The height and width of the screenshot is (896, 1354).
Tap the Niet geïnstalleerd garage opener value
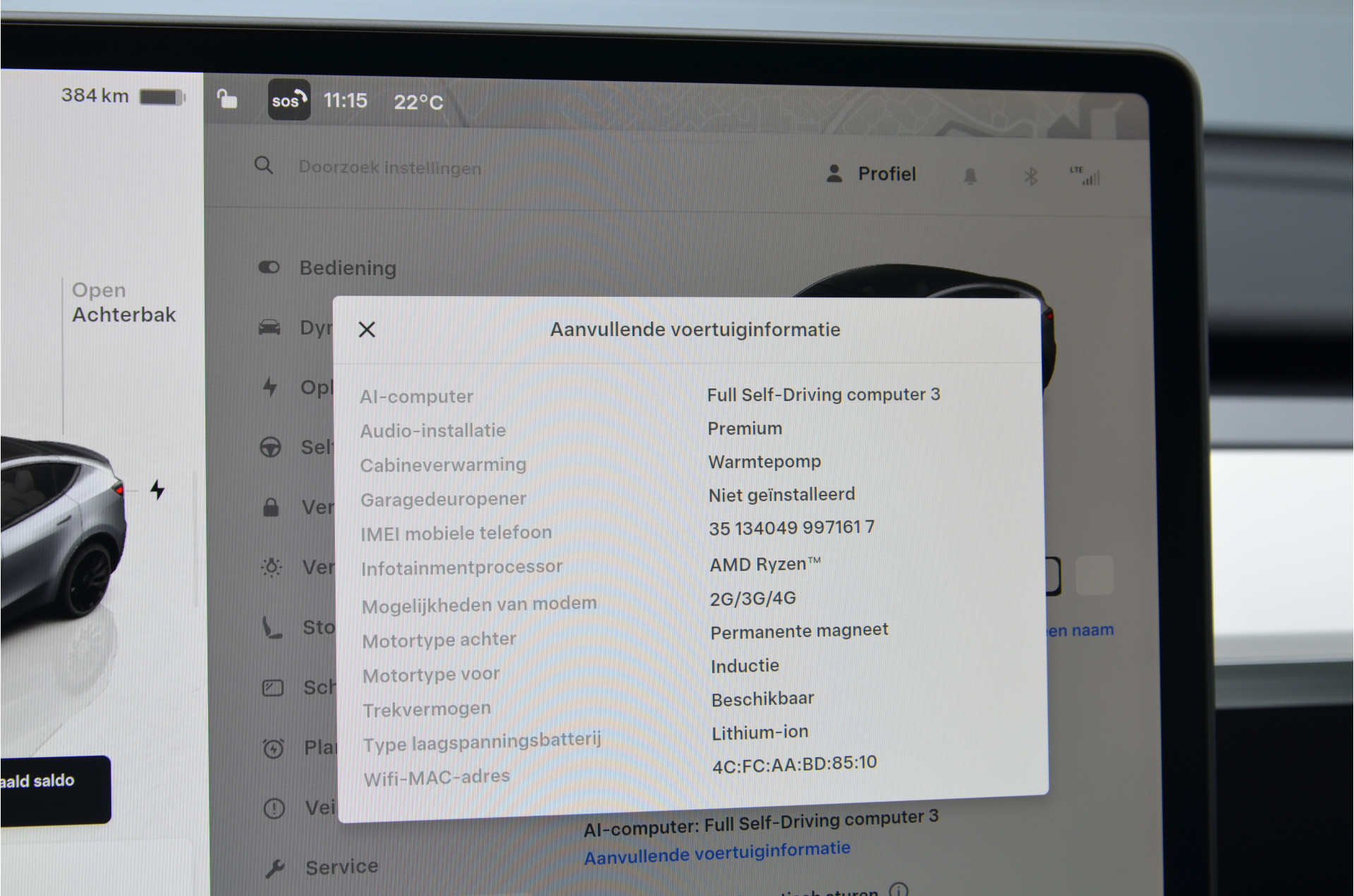(x=782, y=495)
